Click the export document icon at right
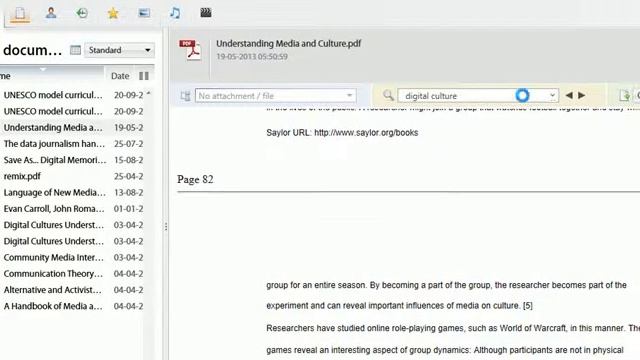 coord(624,96)
